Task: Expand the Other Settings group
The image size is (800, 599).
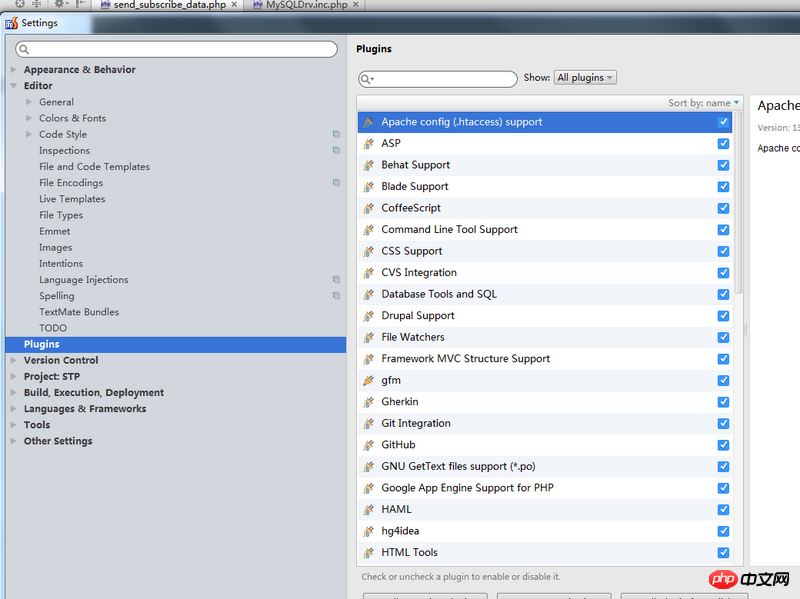Action: coord(14,441)
